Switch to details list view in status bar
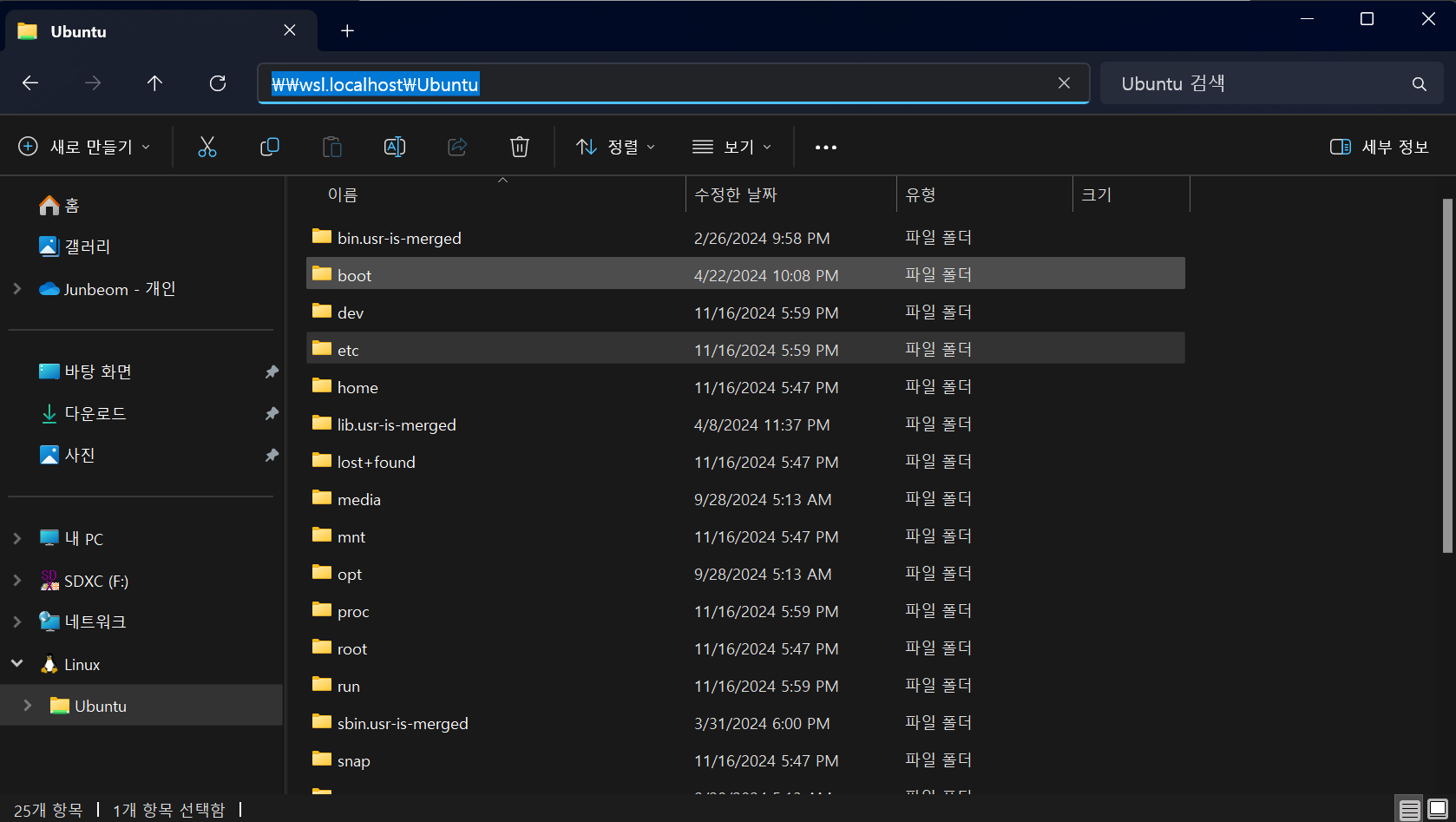This screenshot has height=822, width=1456. point(1410,810)
